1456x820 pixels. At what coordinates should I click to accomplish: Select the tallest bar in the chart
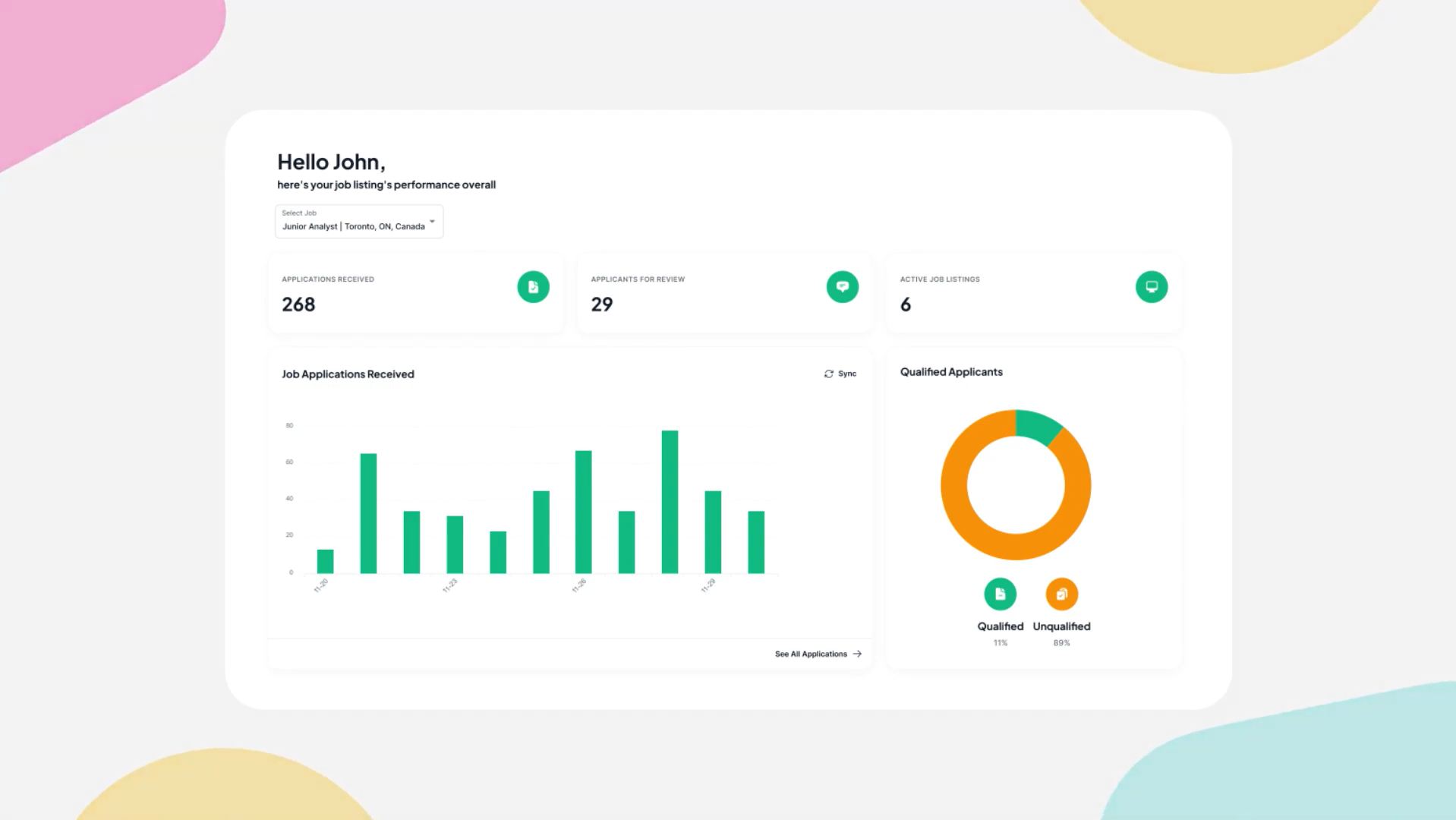pos(670,502)
